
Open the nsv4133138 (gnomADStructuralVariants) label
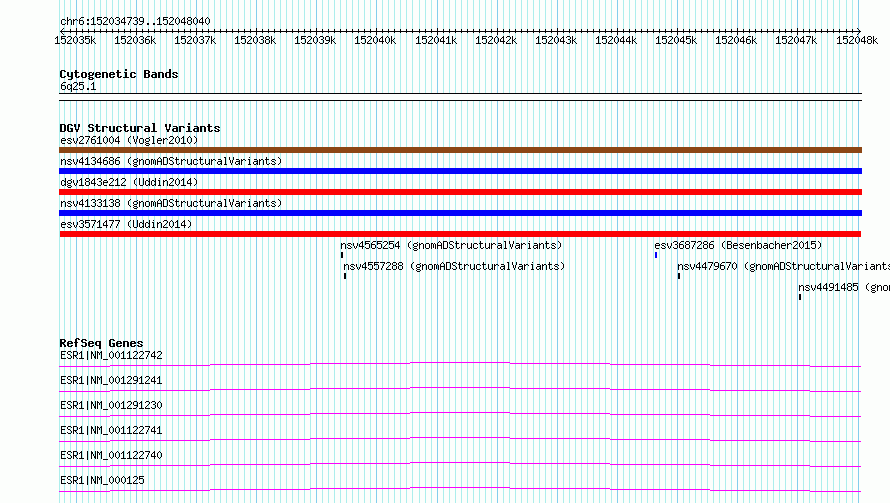point(171,203)
